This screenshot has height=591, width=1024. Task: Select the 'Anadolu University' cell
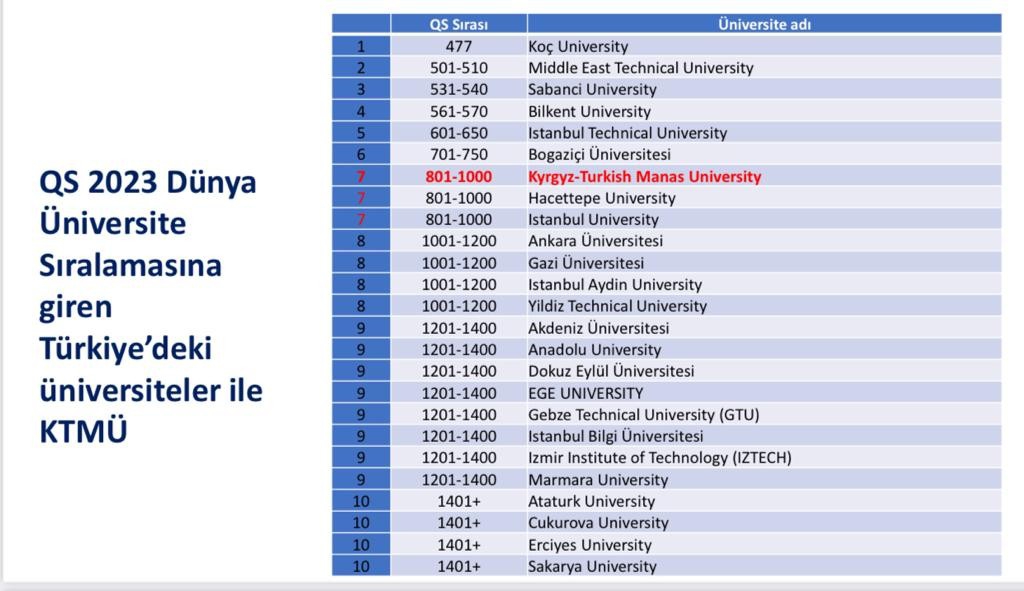pyautogui.click(x=764, y=349)
